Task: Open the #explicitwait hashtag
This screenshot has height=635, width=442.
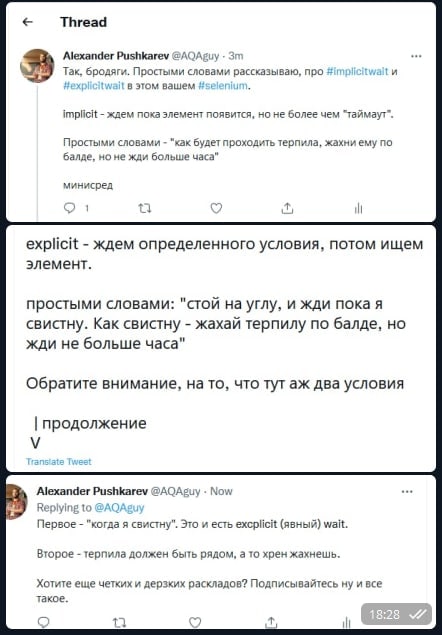Action: pyautogui.click(x=94, y=86)
